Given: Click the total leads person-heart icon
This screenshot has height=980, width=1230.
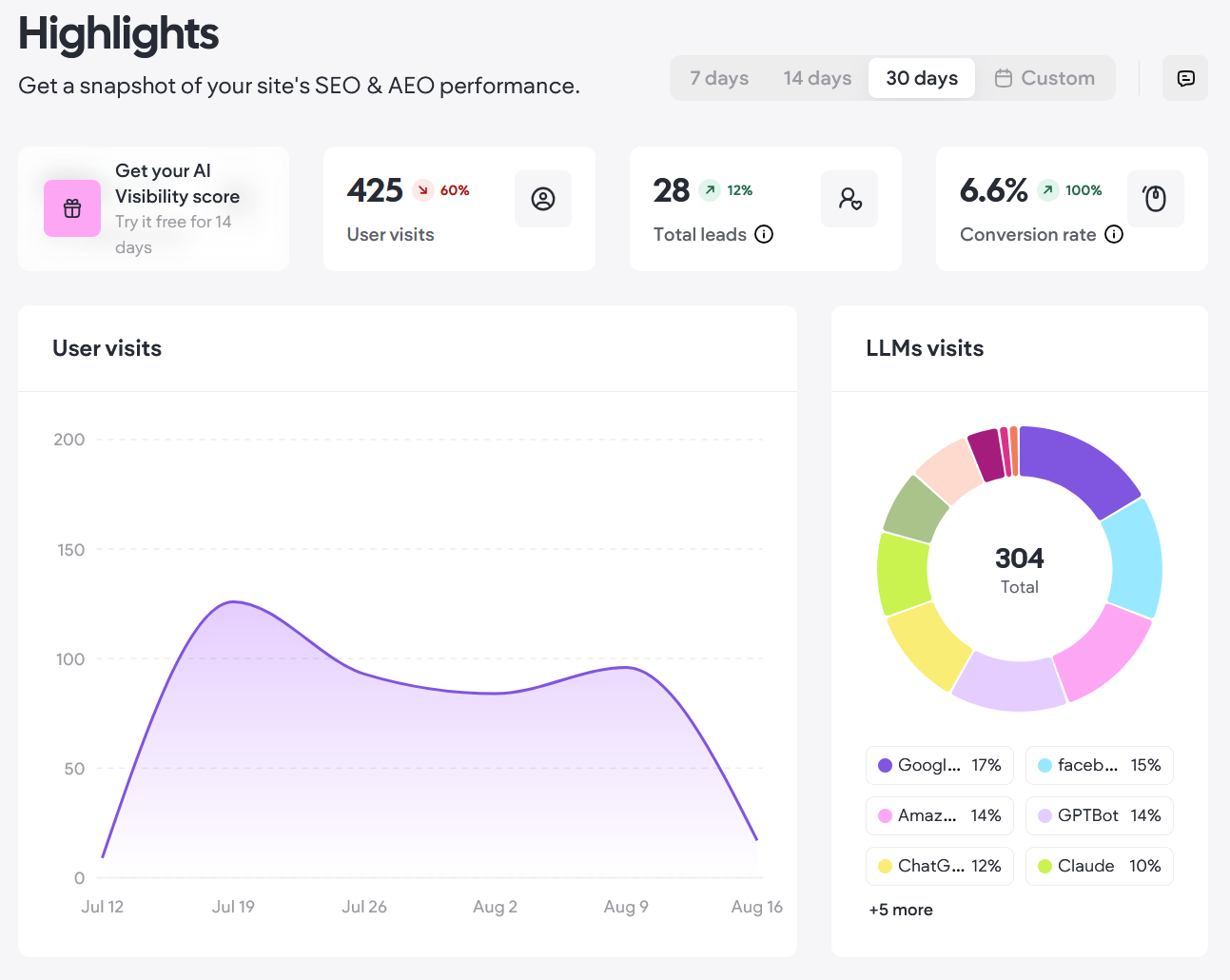Looking at the screenshot, I should [x=849, y=199].
